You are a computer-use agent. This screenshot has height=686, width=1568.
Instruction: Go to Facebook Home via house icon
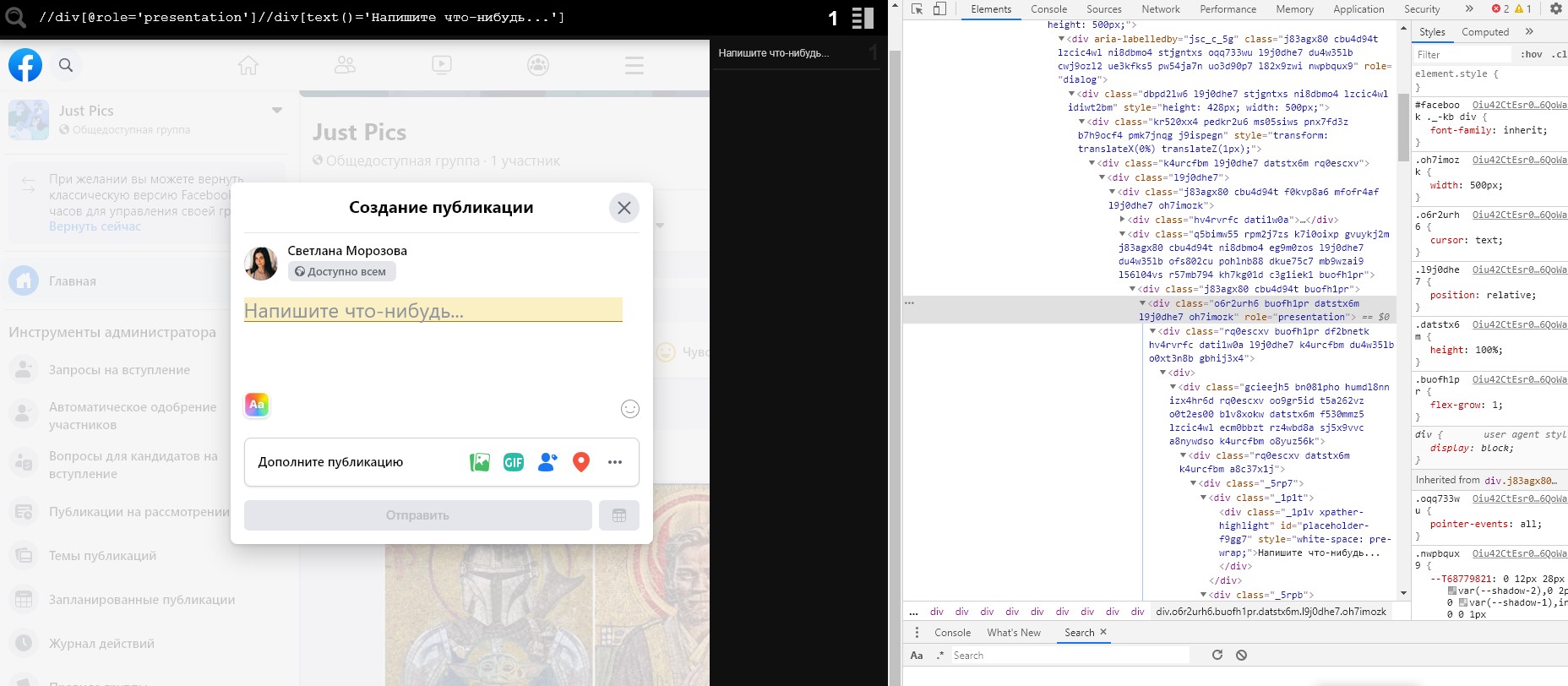248,65
